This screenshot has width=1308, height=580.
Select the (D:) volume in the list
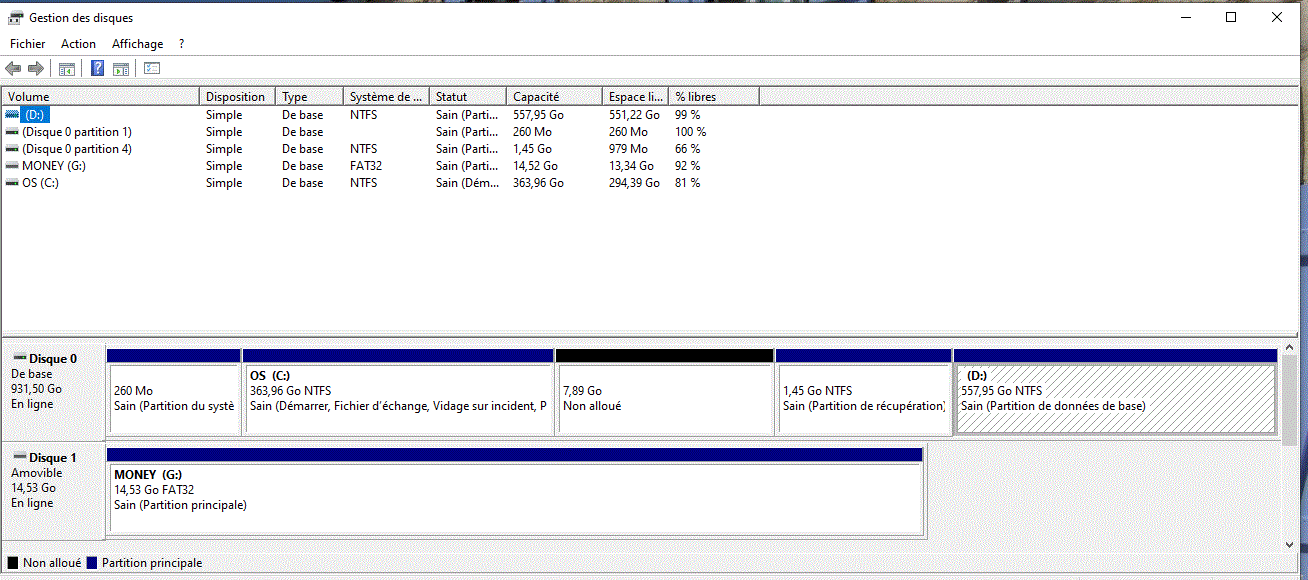pyautogui.click(x=35, y=115)
